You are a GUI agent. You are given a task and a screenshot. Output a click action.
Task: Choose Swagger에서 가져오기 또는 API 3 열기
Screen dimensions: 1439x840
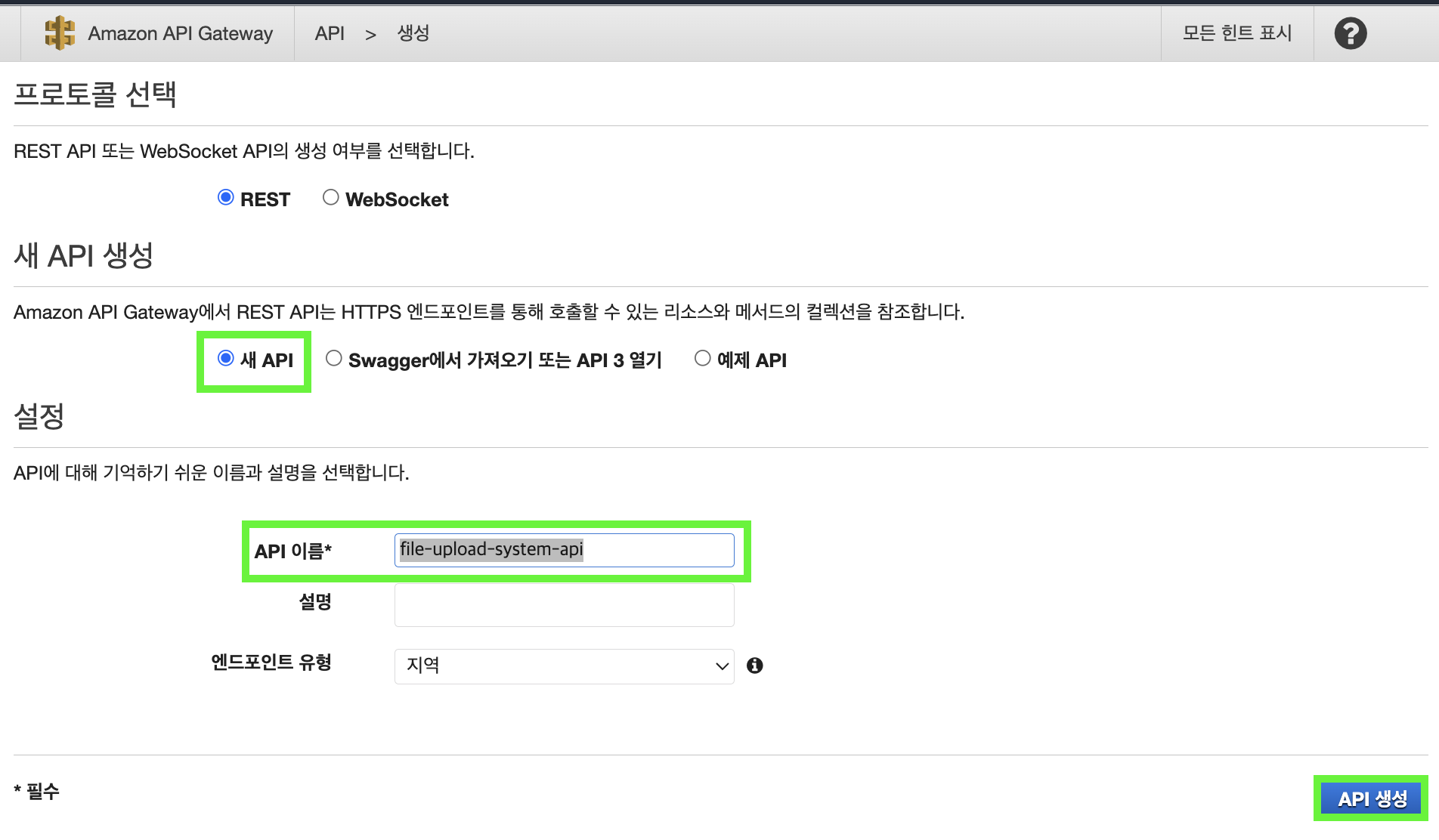(333, 358)
